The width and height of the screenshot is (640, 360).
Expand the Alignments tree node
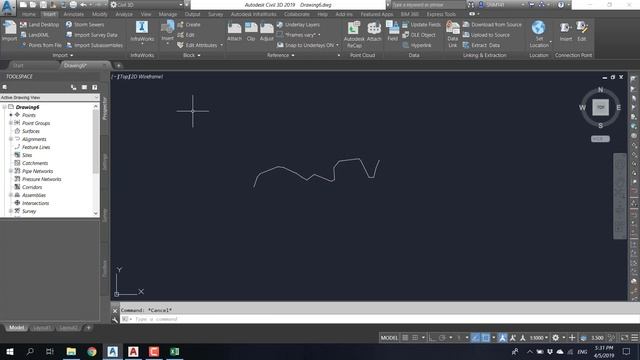point(11,139)
